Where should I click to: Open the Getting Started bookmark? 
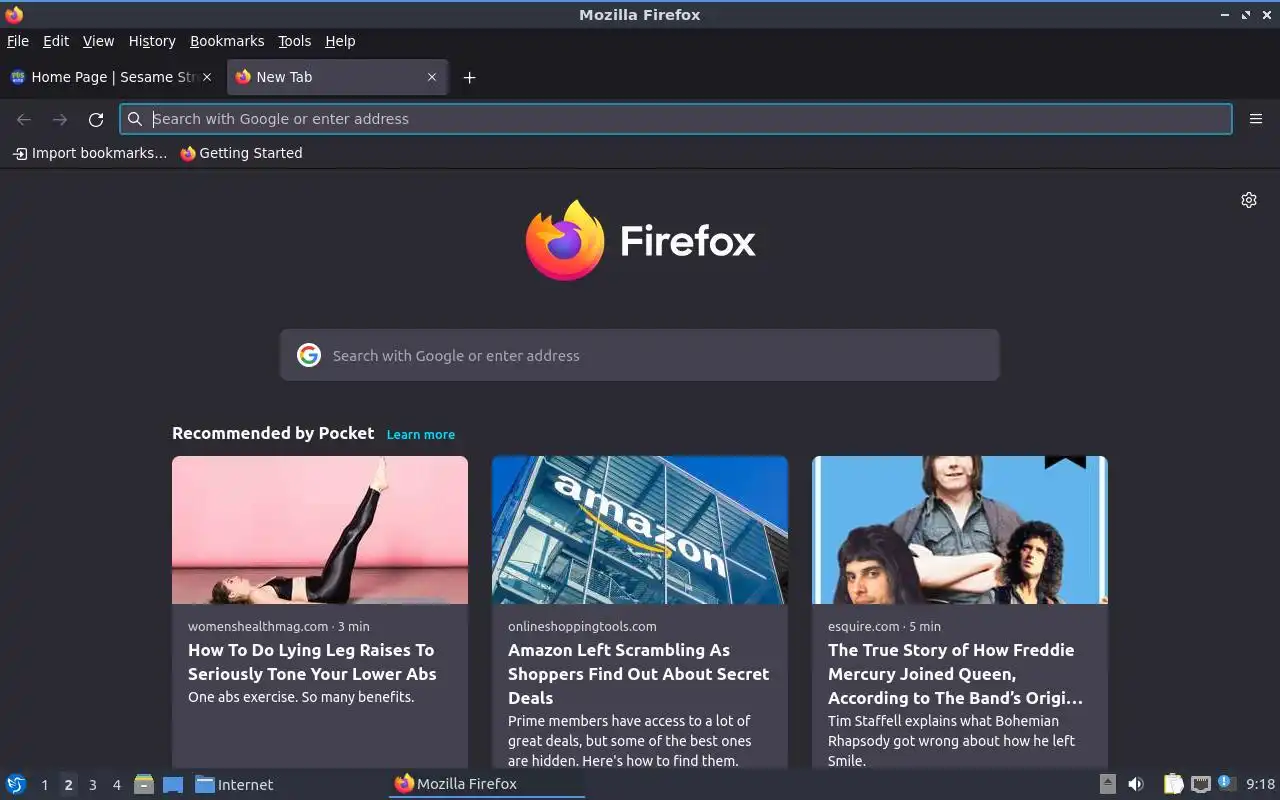(241, 153)
